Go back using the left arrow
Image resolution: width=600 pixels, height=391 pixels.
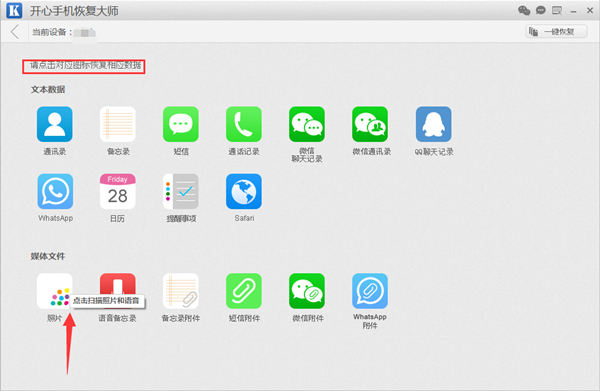pyautogui.click(x=15, y=32)
